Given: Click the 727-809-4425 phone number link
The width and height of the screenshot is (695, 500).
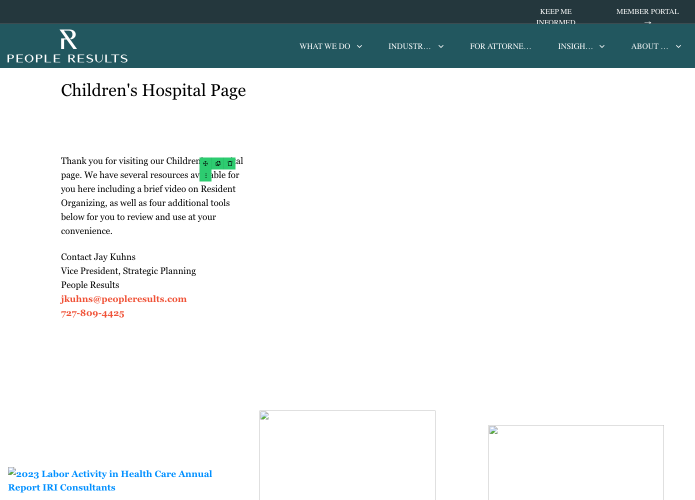Looking at the screenshot, I should point(93,313).
